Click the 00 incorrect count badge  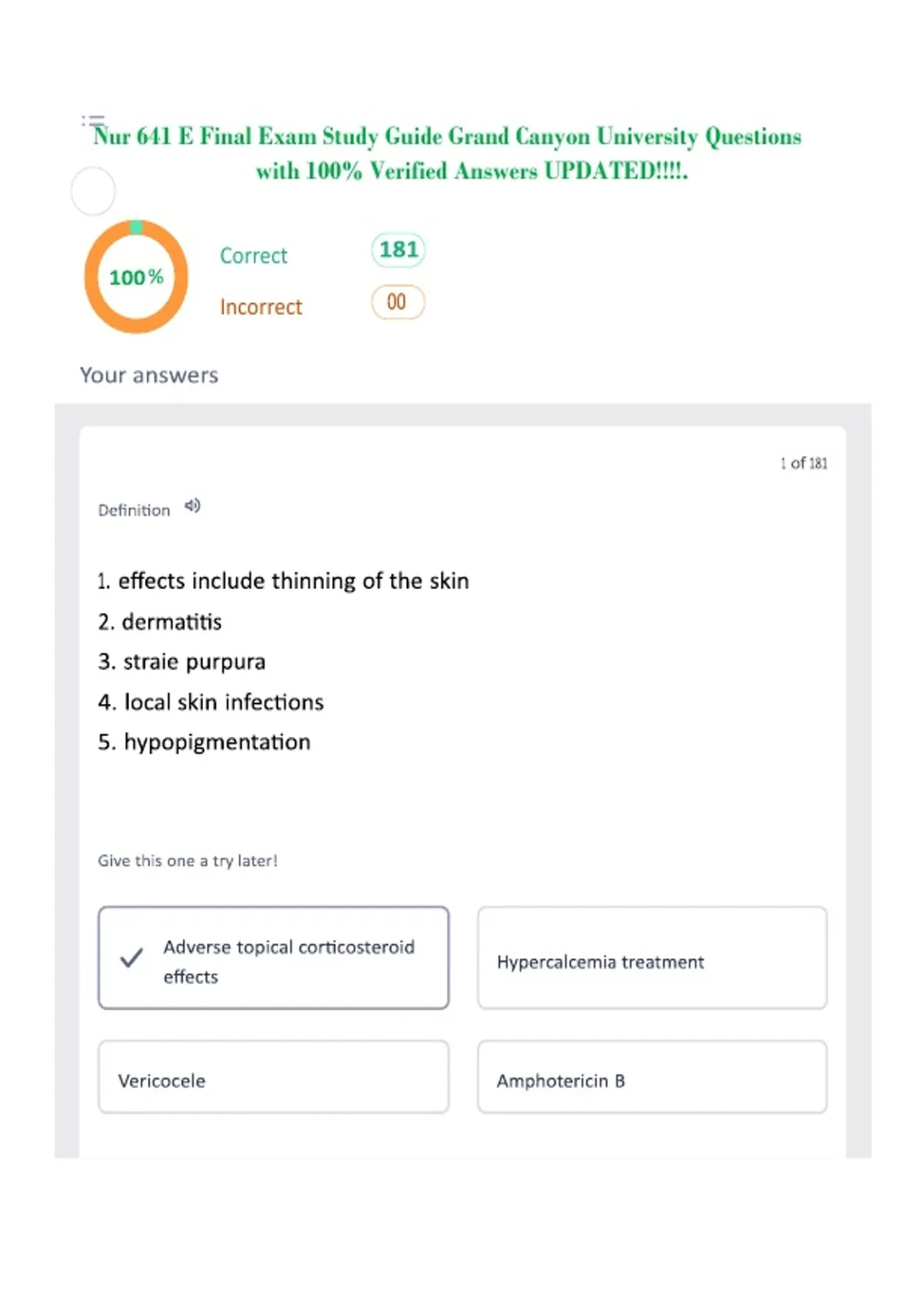pos(398,302)
